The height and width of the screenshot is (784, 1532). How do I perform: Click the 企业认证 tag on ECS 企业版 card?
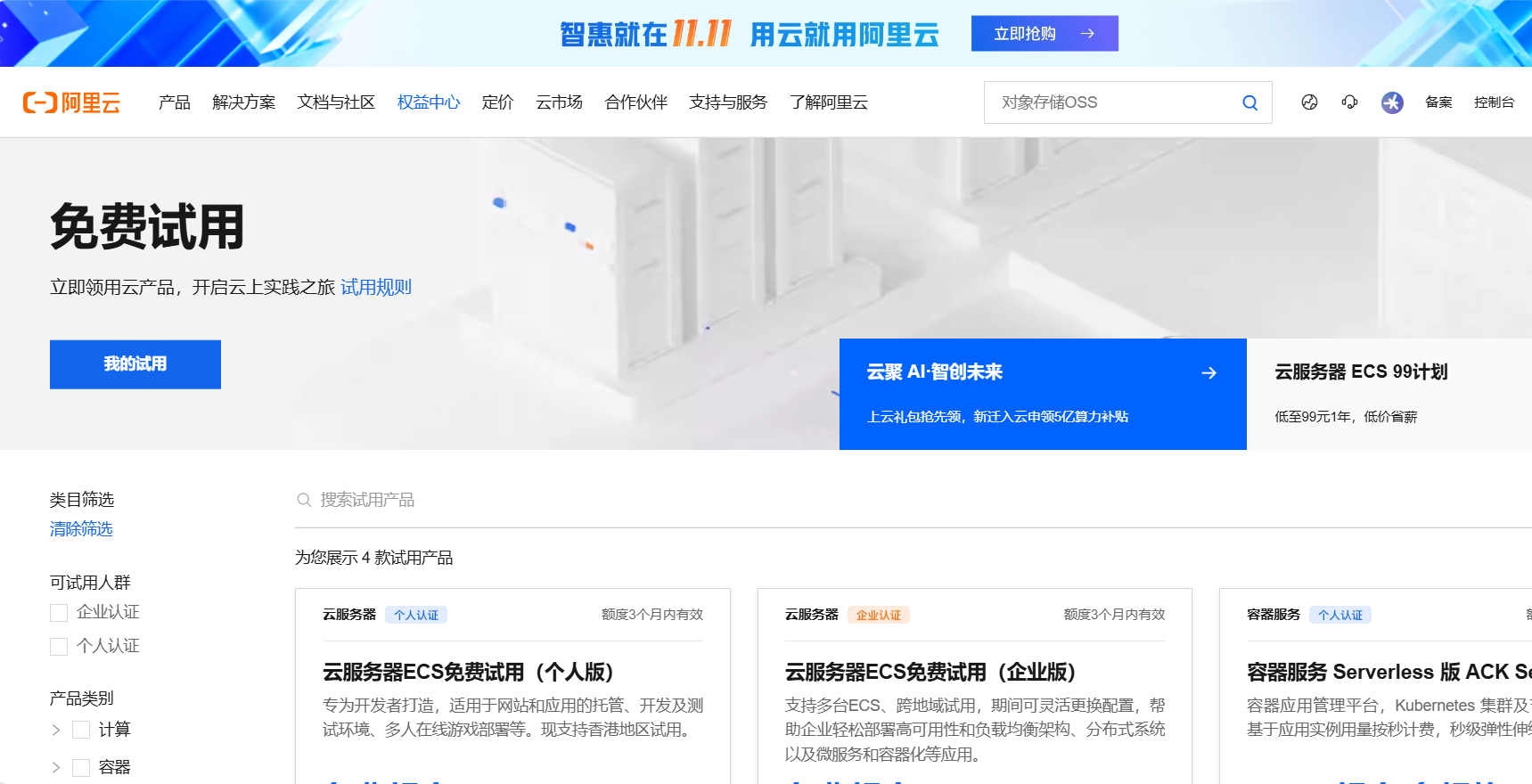coord(879,615)
